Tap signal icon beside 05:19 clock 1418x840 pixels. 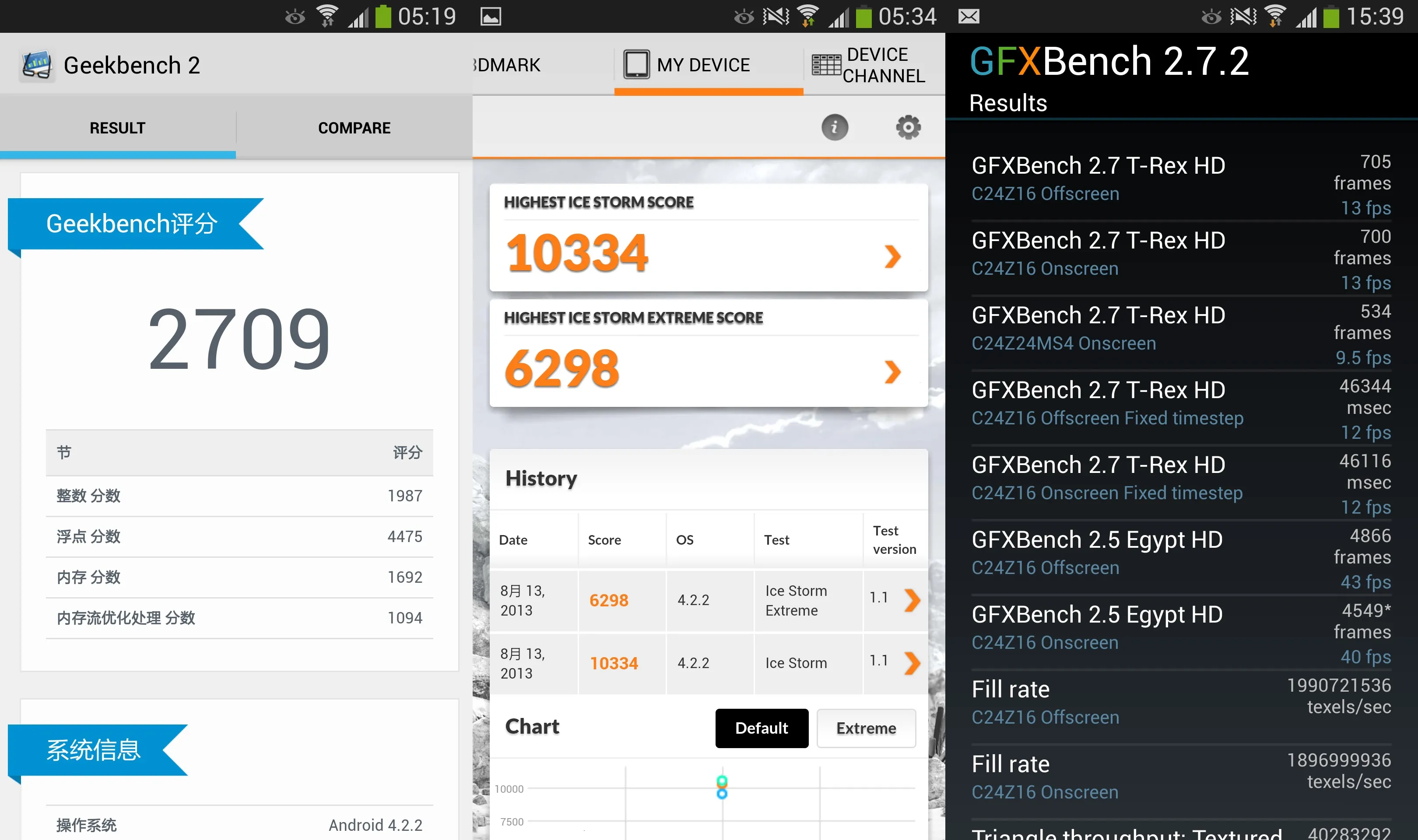click(358, 17)
